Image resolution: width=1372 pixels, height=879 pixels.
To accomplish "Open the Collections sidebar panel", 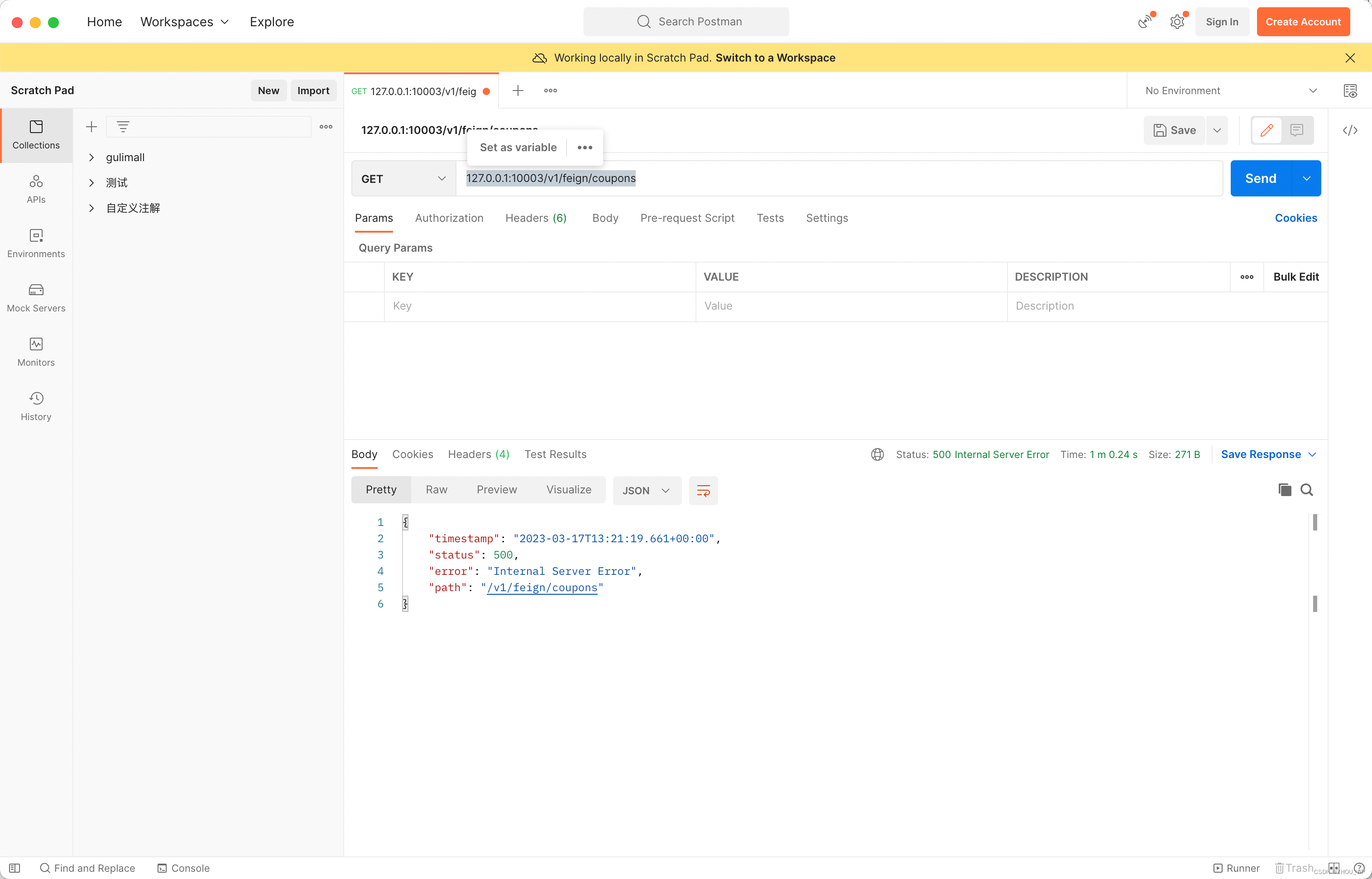I will point(36,135).
